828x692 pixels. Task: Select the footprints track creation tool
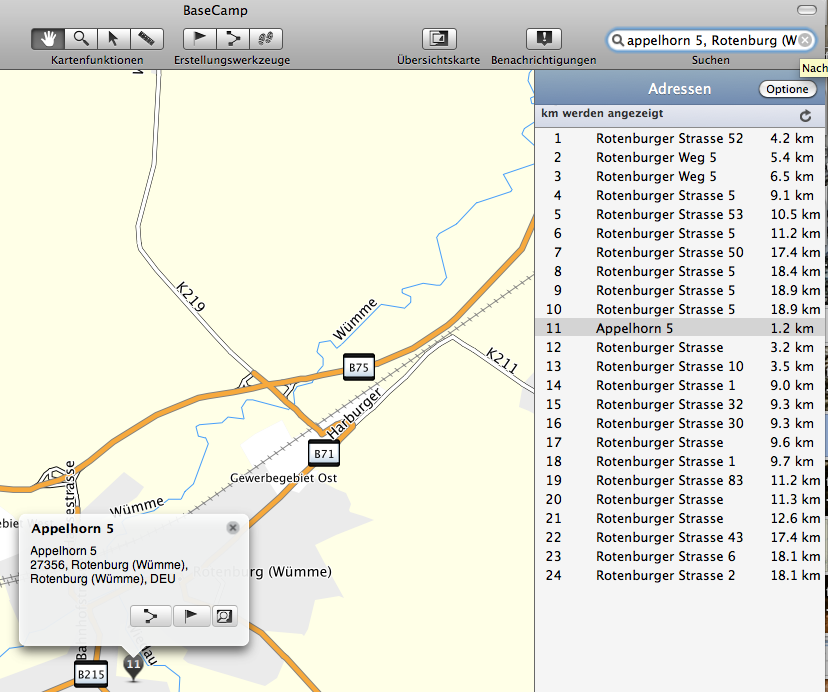tap(266, 39)
